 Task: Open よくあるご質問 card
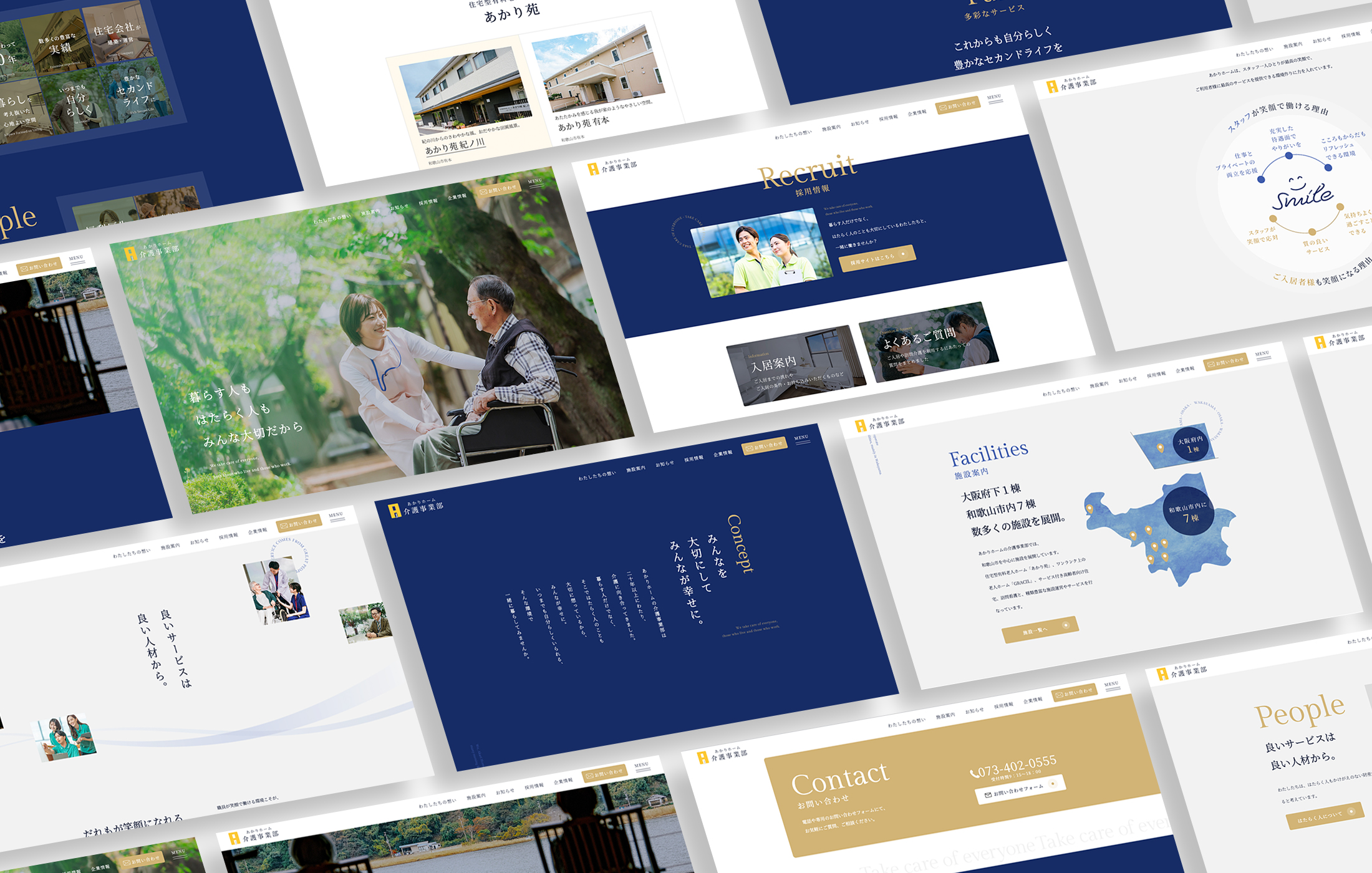927,342
